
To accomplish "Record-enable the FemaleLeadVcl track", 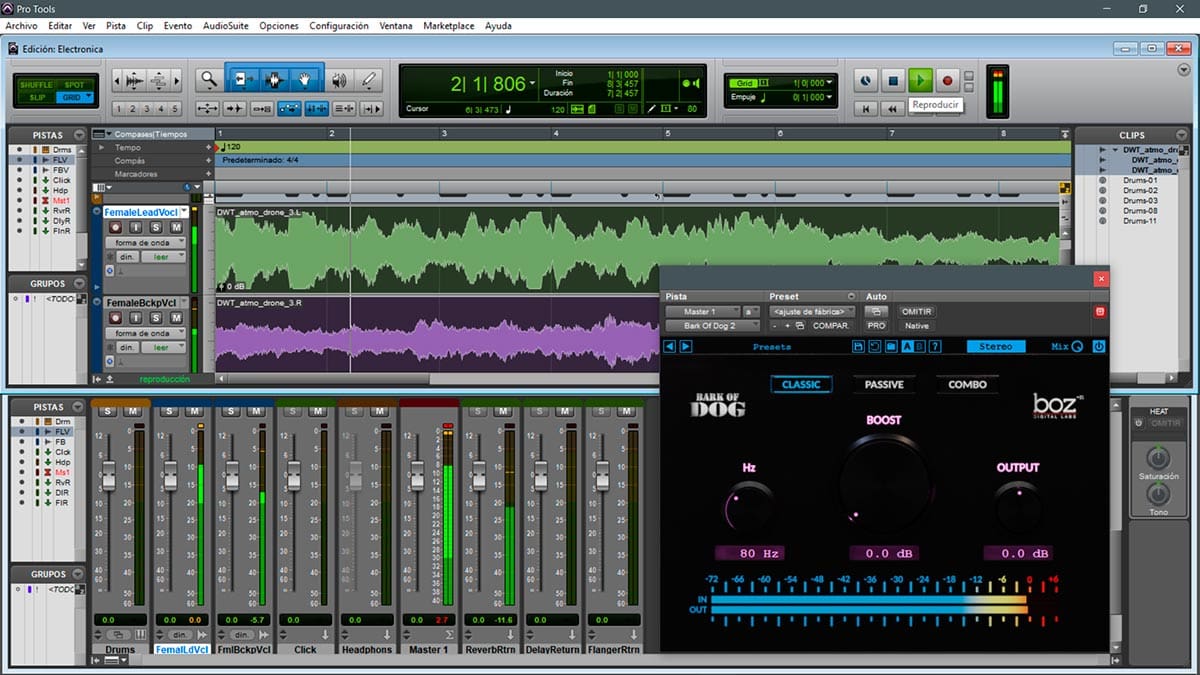I will (115, 228).
